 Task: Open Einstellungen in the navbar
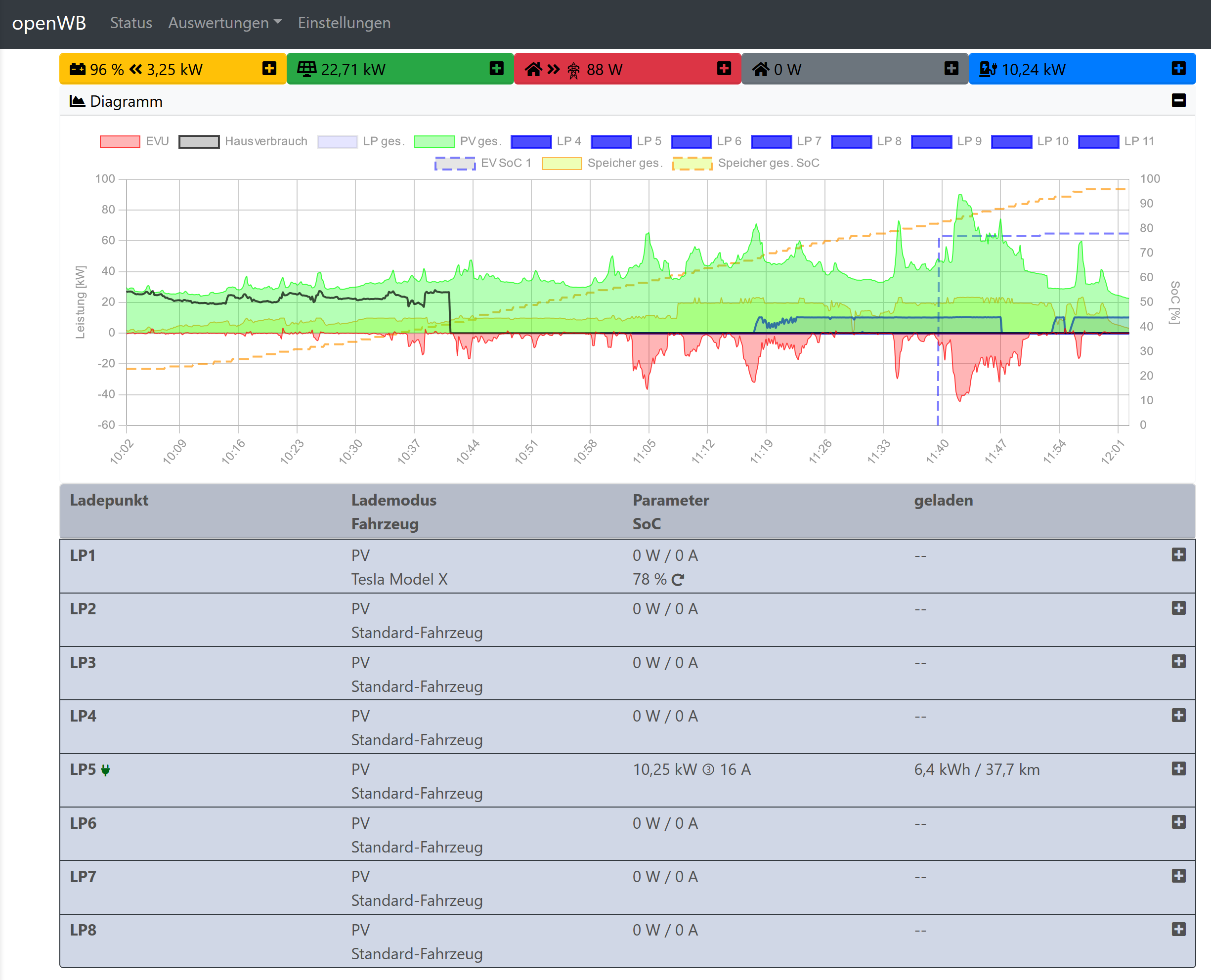(344, 23)
